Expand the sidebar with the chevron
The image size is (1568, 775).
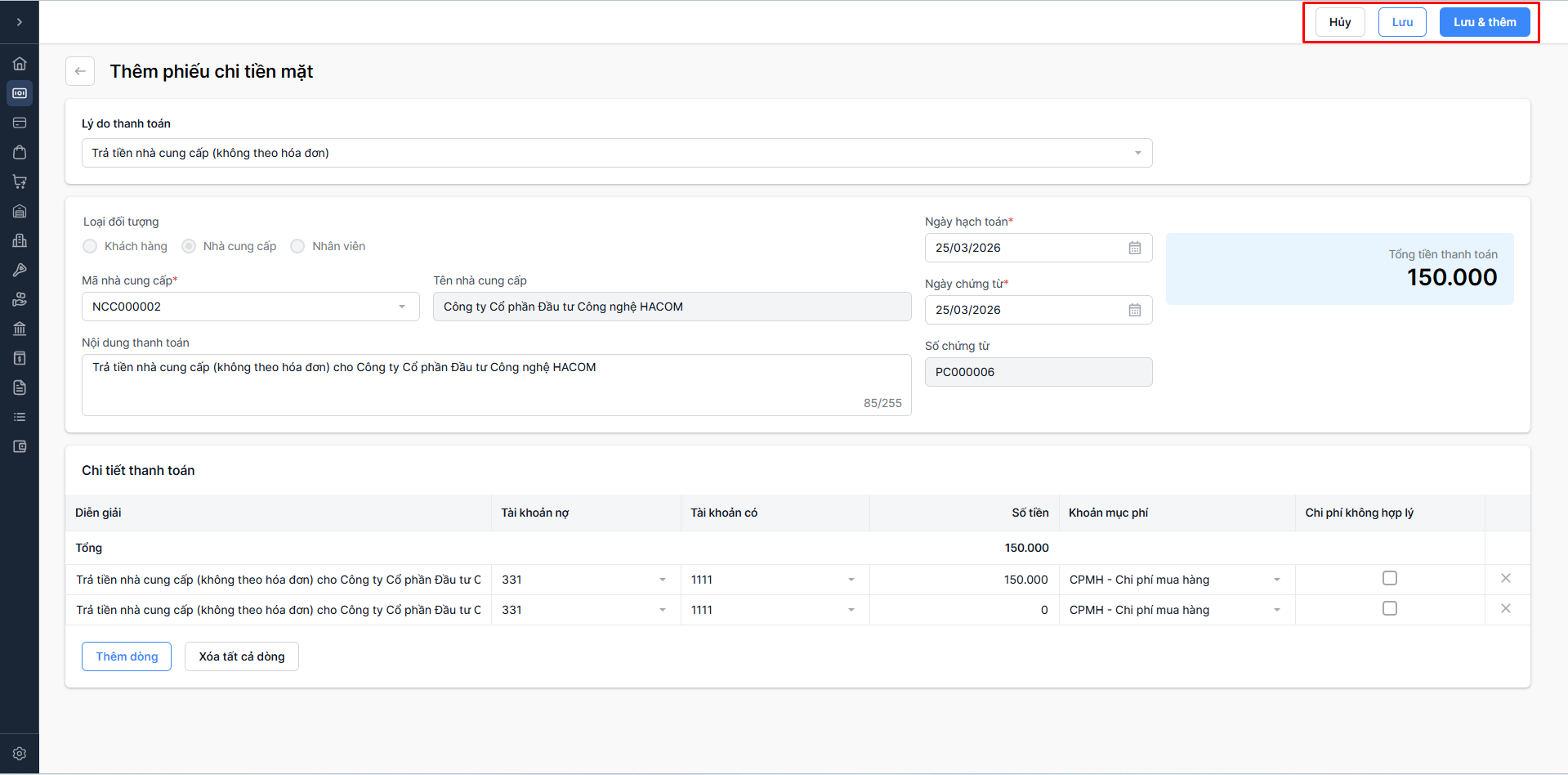point(20,22)
